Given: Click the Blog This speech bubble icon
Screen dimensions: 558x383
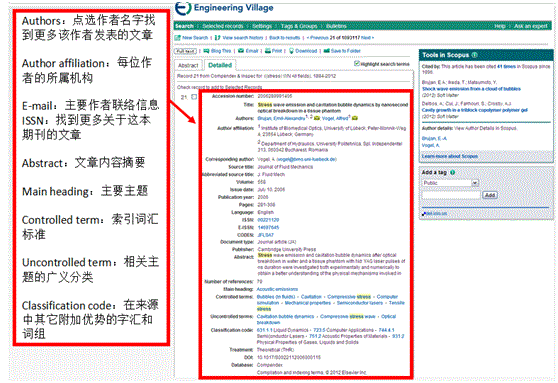Looking at the screenshot, I should coord(206,51).
